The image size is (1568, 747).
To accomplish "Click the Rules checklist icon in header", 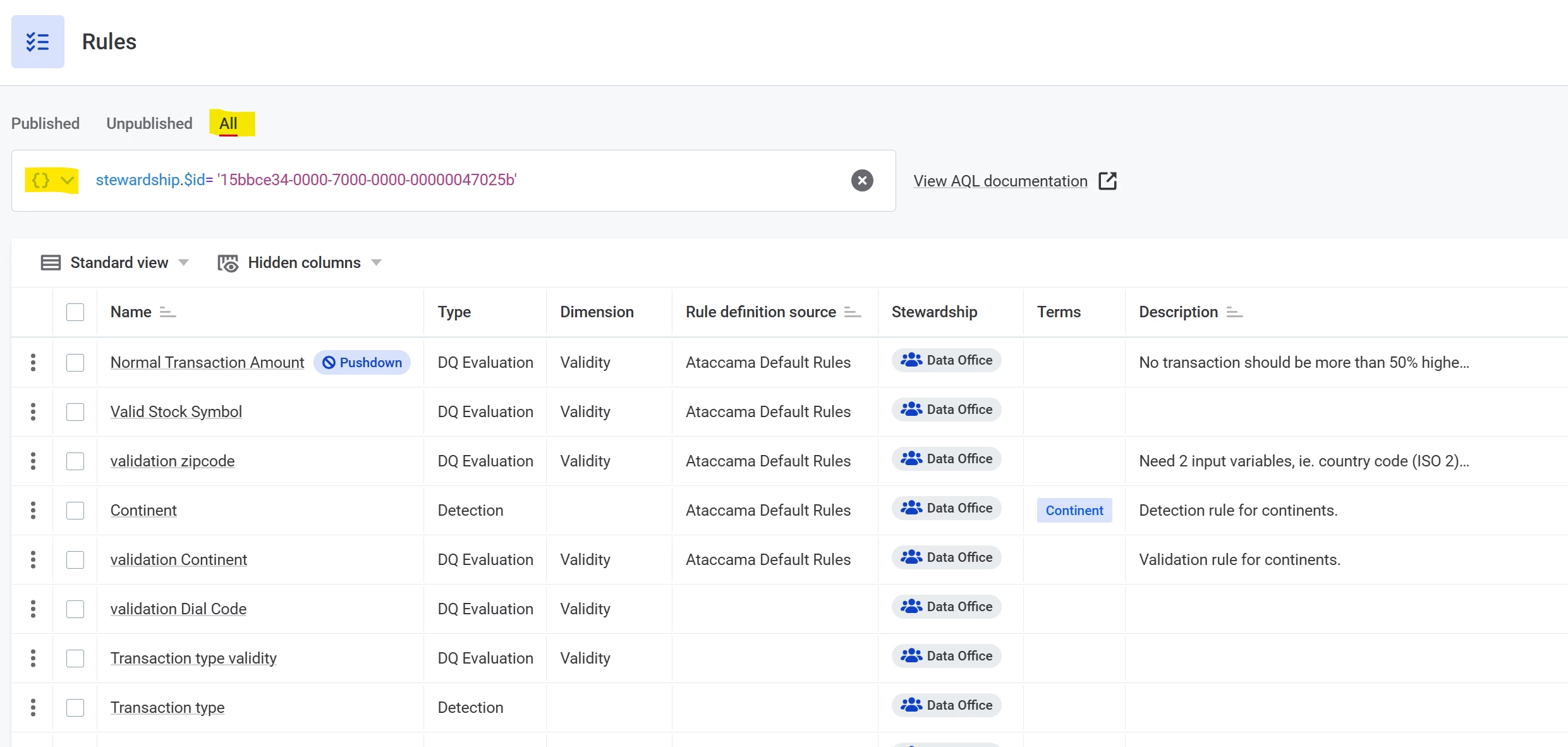I will (x=38, y=42).
